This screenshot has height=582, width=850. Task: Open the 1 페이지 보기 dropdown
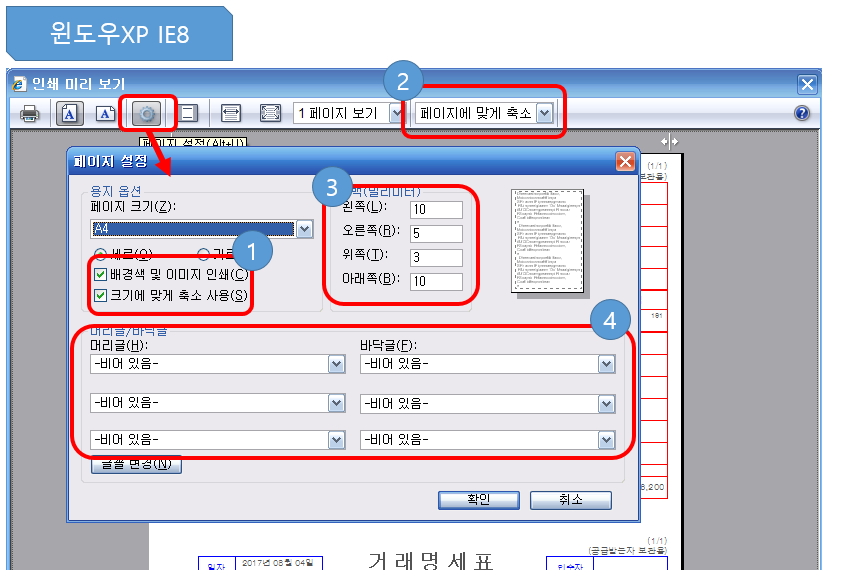coord(397,113)
